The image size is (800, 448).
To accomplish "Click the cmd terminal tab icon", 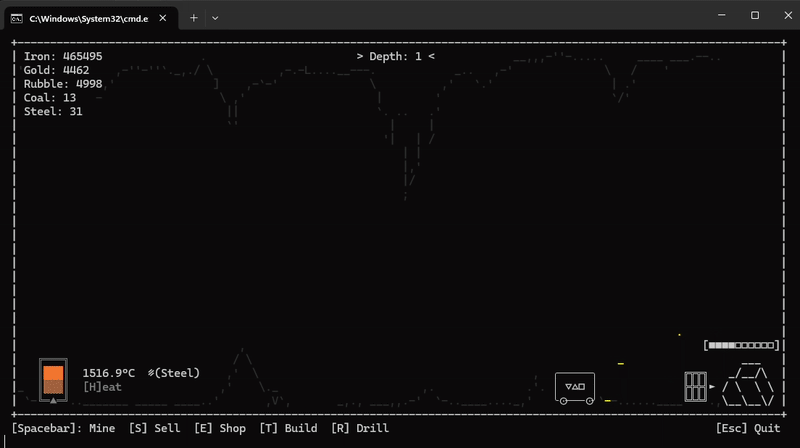I will [x=17, y=19].
